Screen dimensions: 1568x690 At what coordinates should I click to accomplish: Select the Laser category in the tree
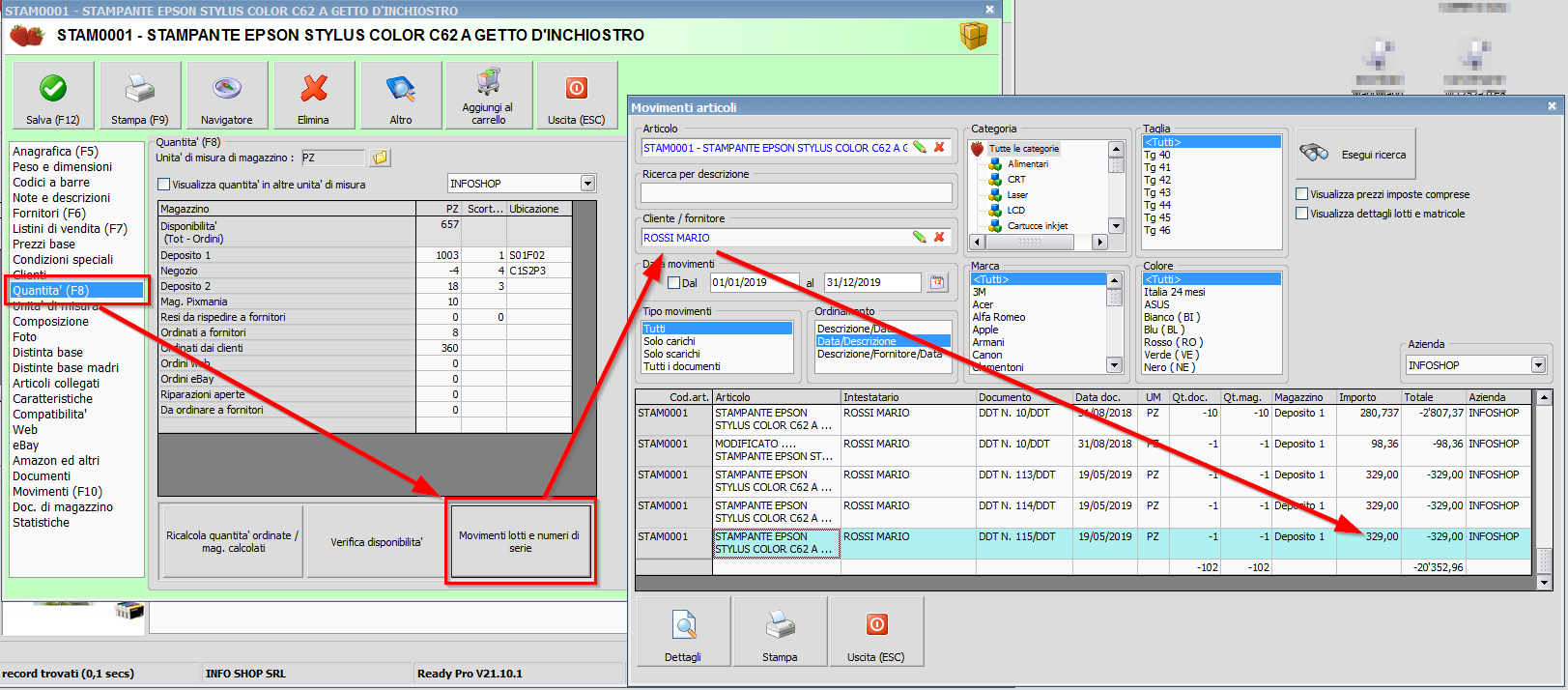[x=1017, y=195]
